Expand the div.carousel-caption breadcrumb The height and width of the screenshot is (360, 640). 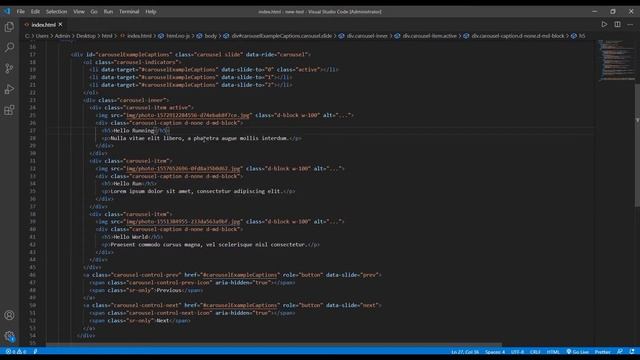518,36
